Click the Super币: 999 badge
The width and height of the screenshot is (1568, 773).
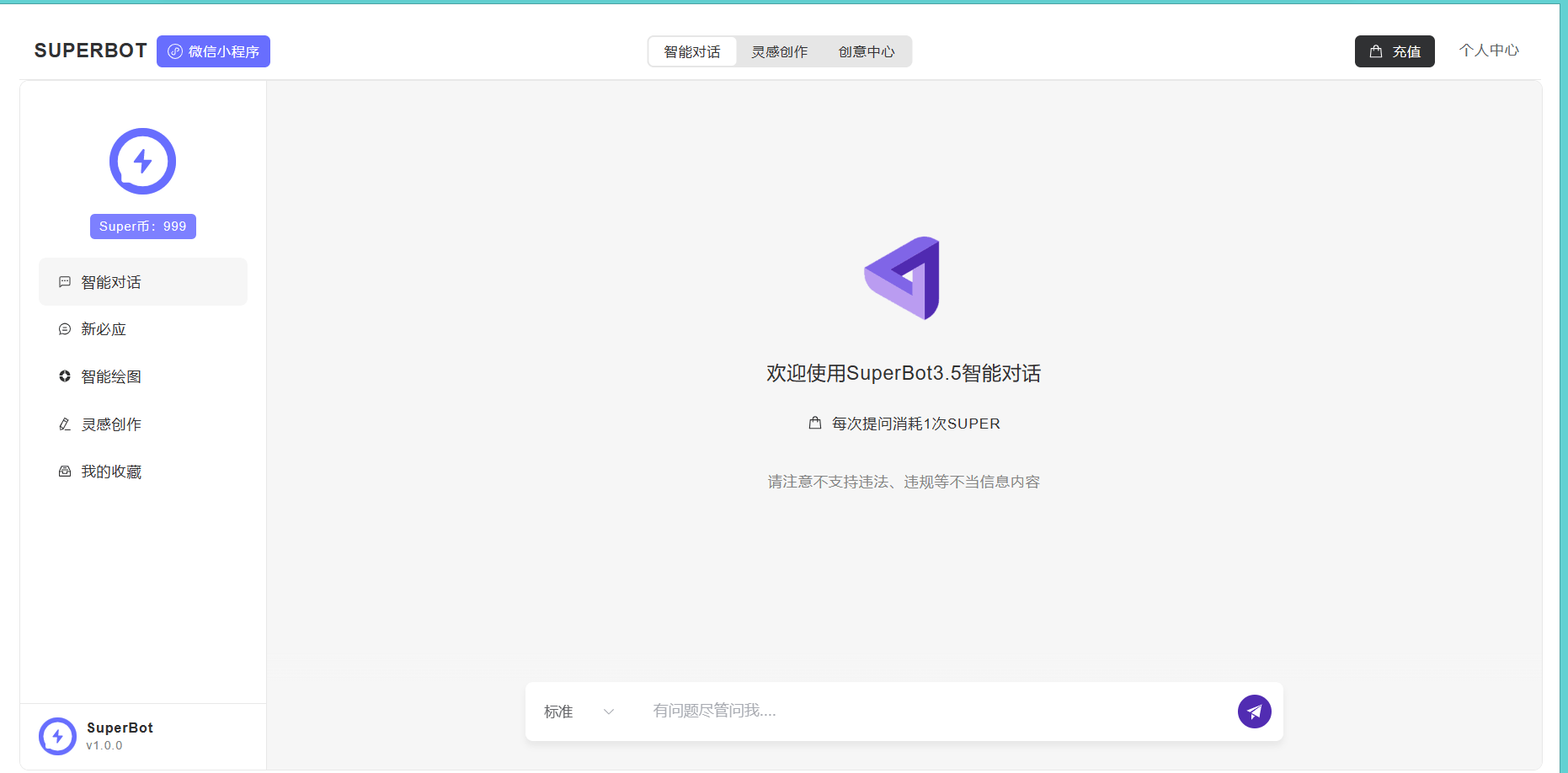click(x=143, y=227)
